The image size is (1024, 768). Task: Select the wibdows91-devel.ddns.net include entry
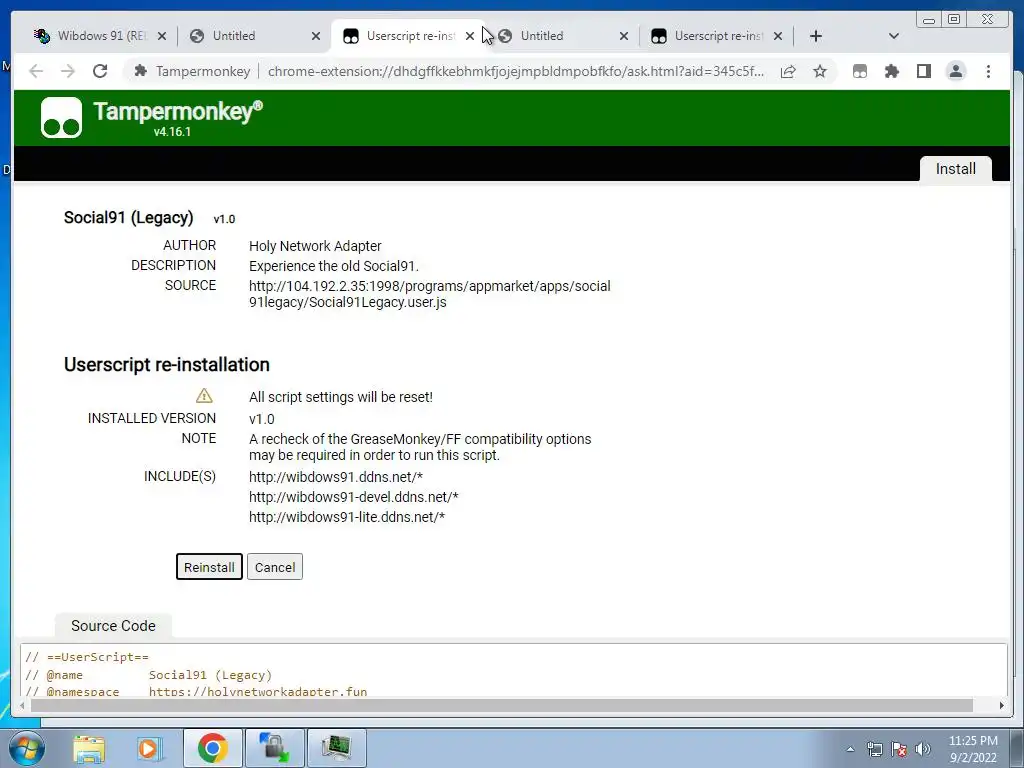pyautogui.click(x=353, y=497)
